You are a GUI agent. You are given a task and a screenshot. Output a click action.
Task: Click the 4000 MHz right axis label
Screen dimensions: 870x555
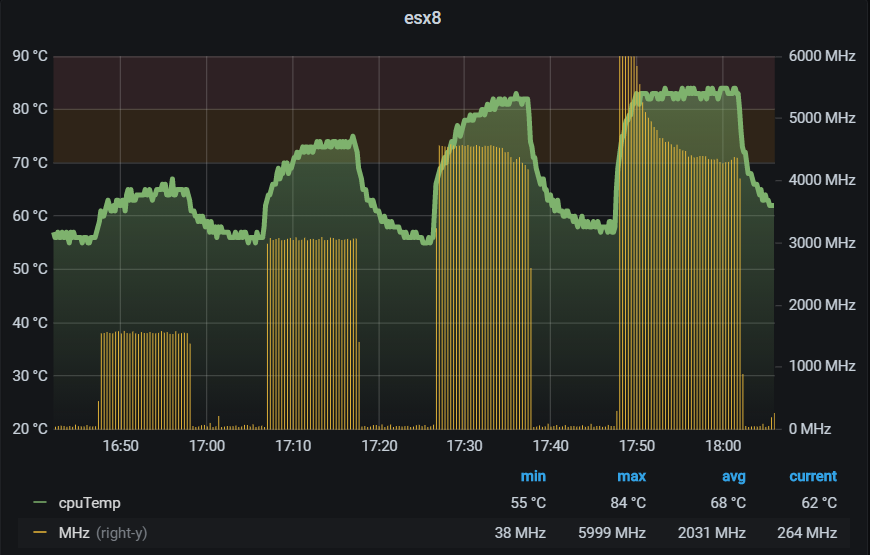(x=822, y=180)
